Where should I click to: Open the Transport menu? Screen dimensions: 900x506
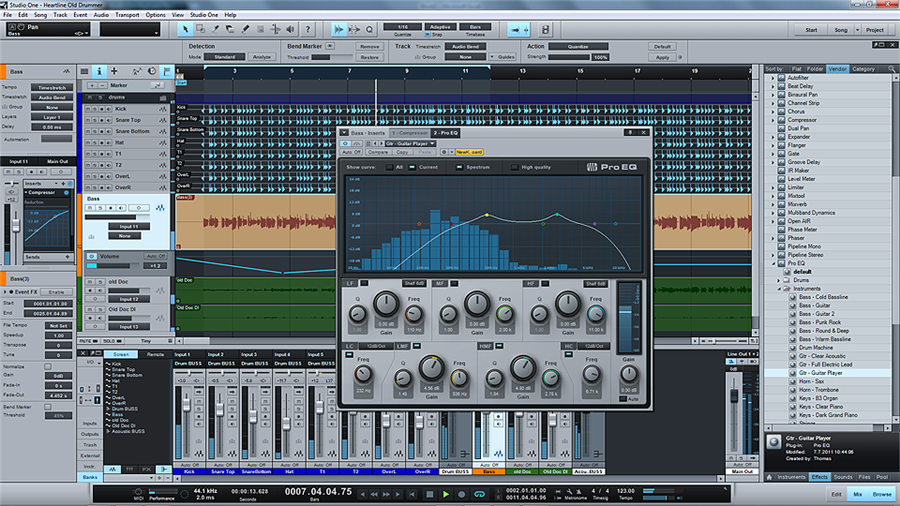[x=128, y=15]
